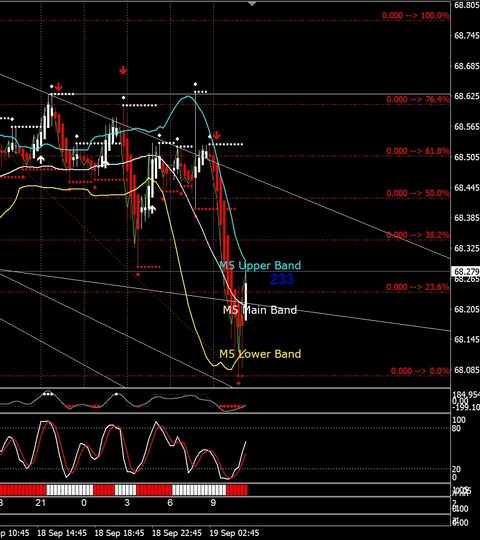Screen dimensions: 480x540
Task: Click the 'M5 Upper Band' cyan label
Action: click(260, 266)
